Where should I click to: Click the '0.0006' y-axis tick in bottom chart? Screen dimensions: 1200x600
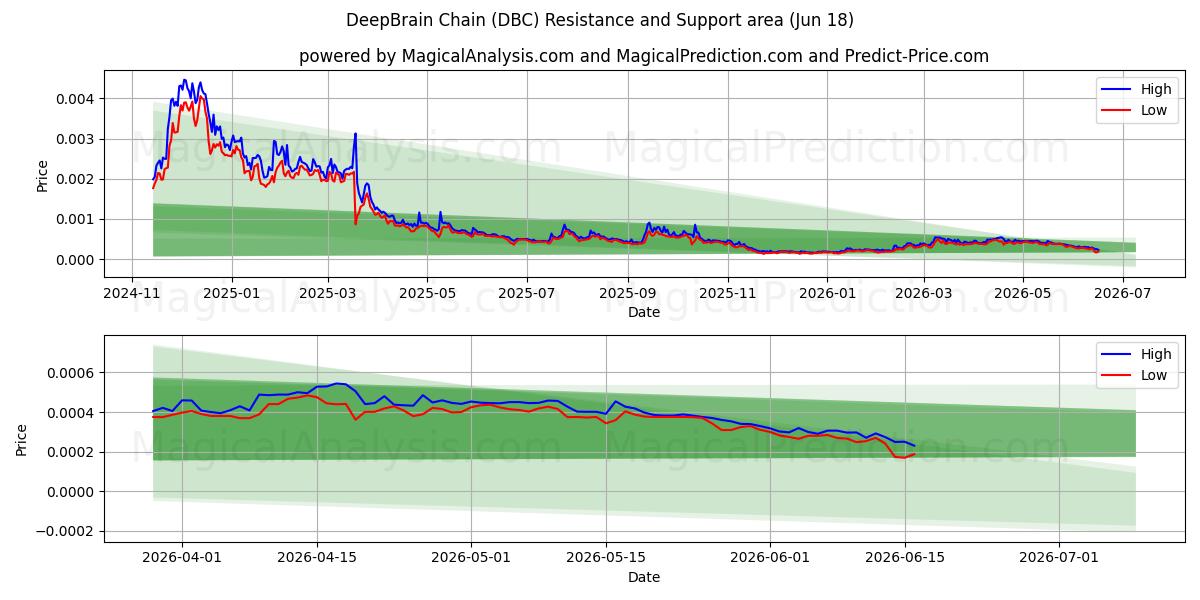click(72, 373)
